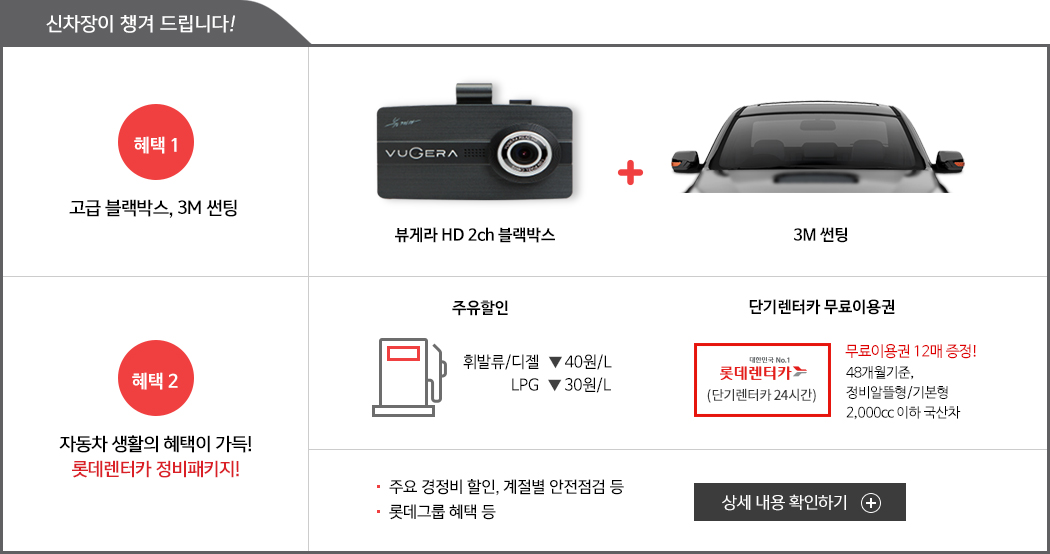
Task: Click the 단기렌터카 무료이용권 heading
Action: click(x=822, y=307)
